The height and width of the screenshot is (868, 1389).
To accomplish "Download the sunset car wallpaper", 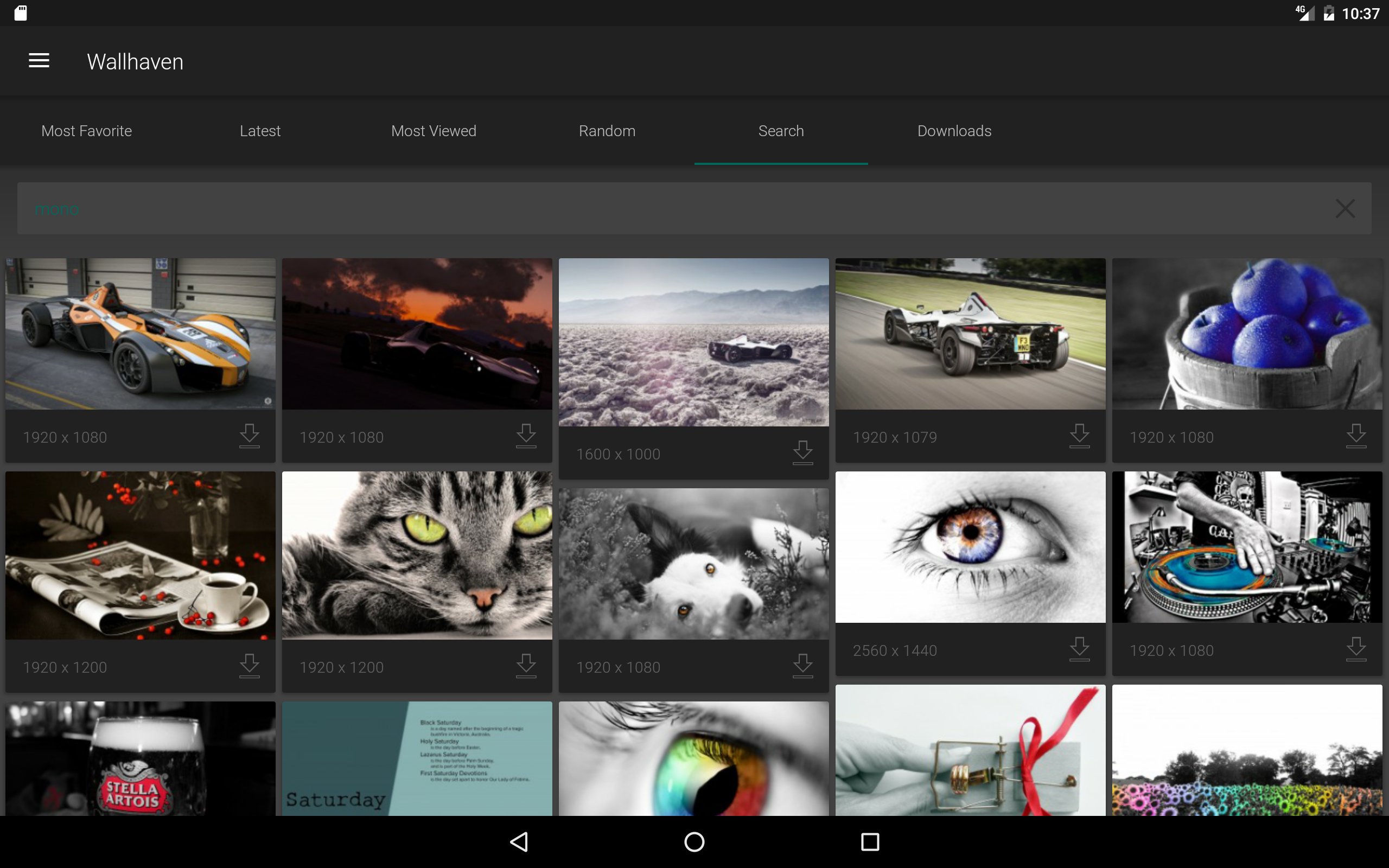I will [526, 436].
